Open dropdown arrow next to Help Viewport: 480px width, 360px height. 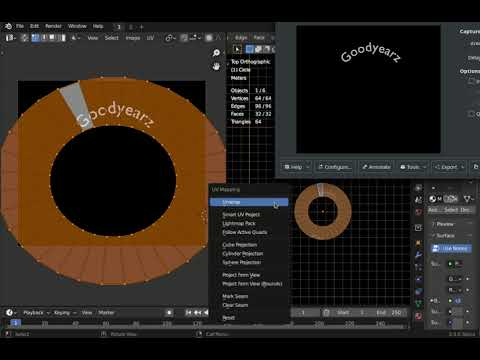point(308,167)
